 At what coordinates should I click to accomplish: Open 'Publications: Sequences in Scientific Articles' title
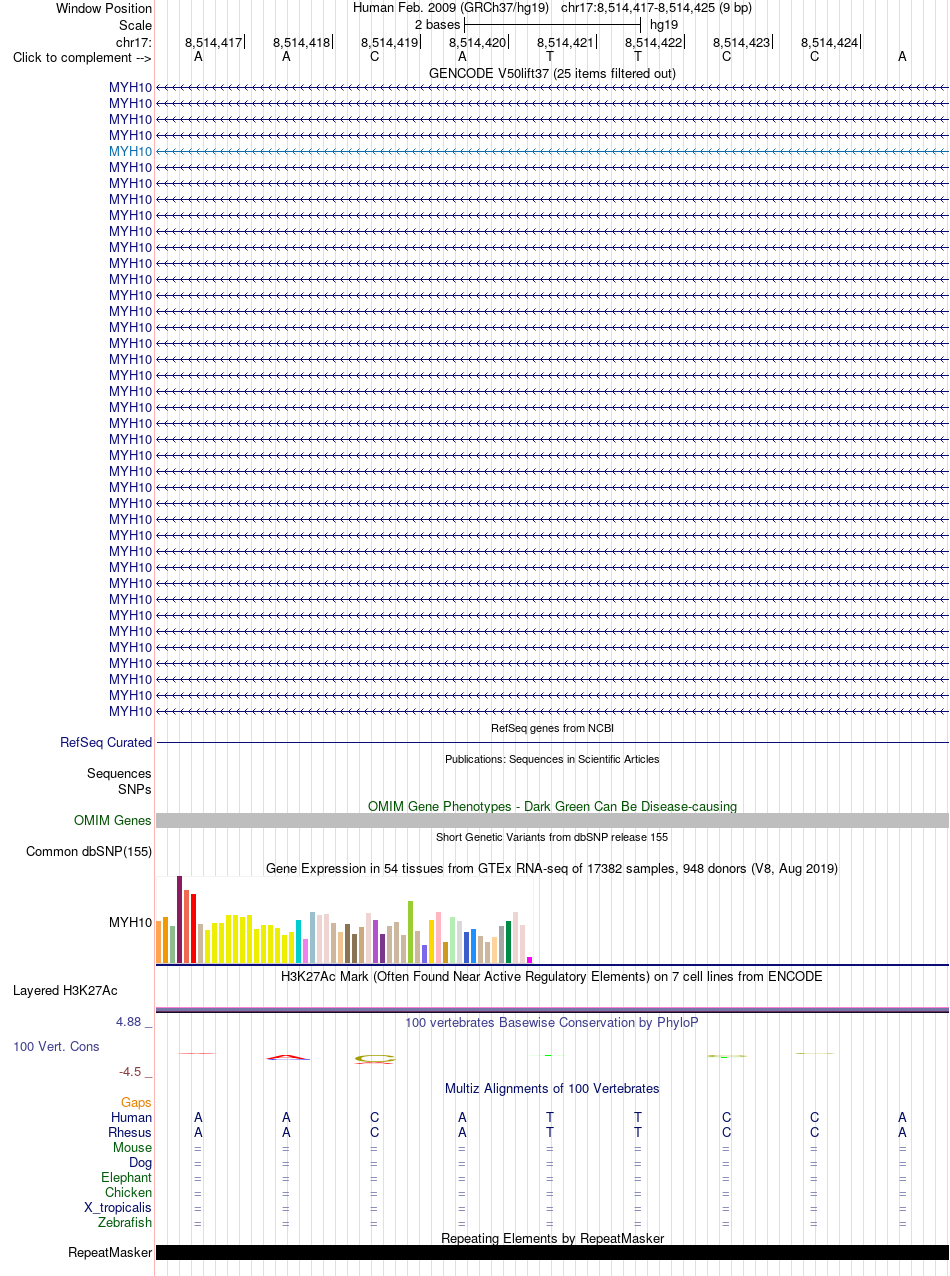(552, 759)
